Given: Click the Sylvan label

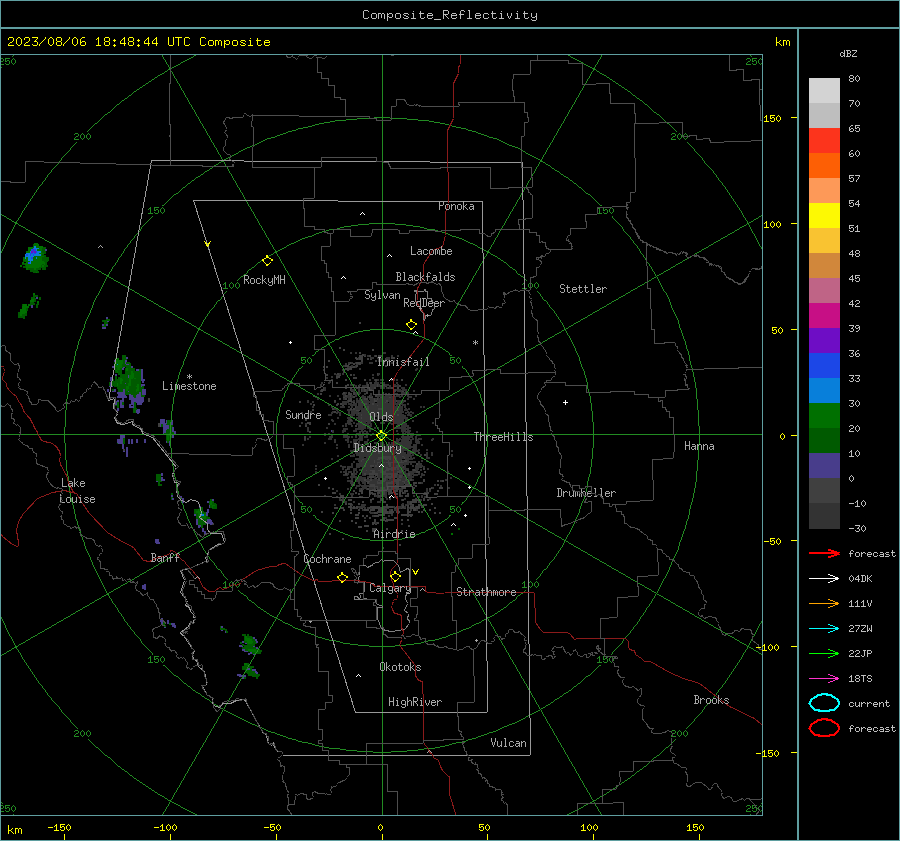Looking at the screenshot, I should (x=382, y=296).
